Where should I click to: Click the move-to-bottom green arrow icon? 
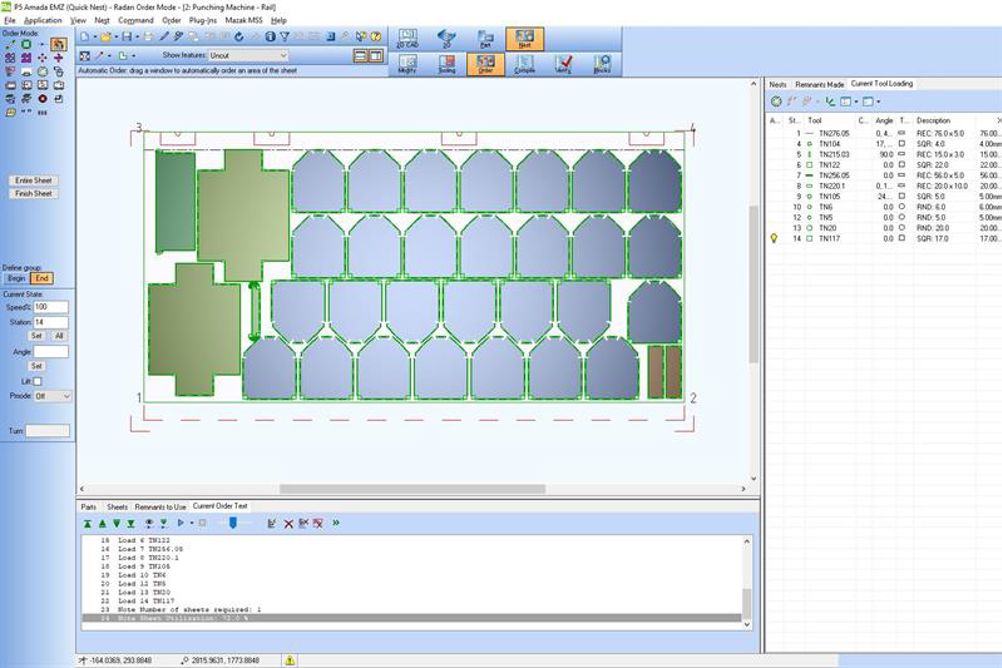tap(131, 524)
